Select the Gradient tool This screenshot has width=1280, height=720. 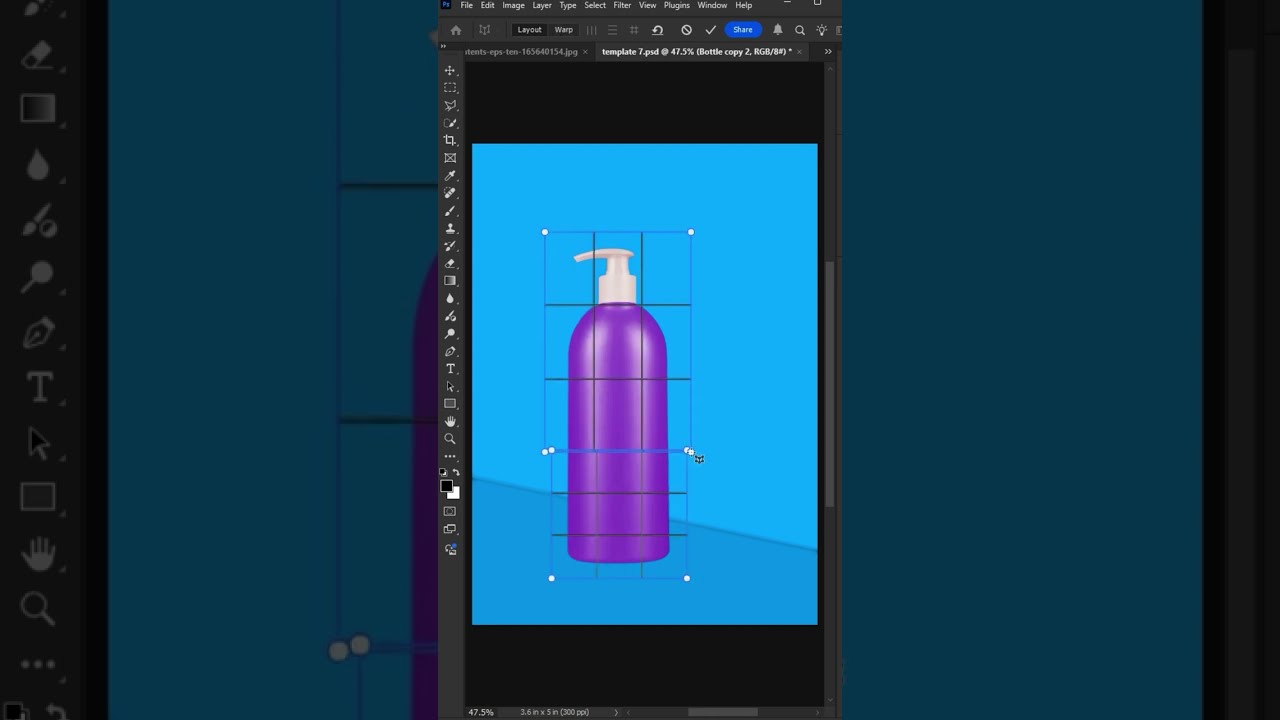(x=450, y=281)
